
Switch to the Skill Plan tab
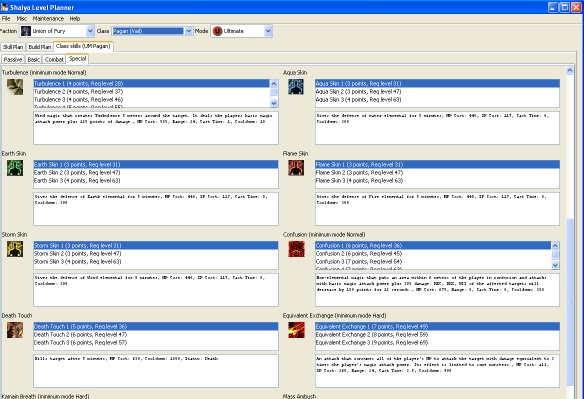13,47
